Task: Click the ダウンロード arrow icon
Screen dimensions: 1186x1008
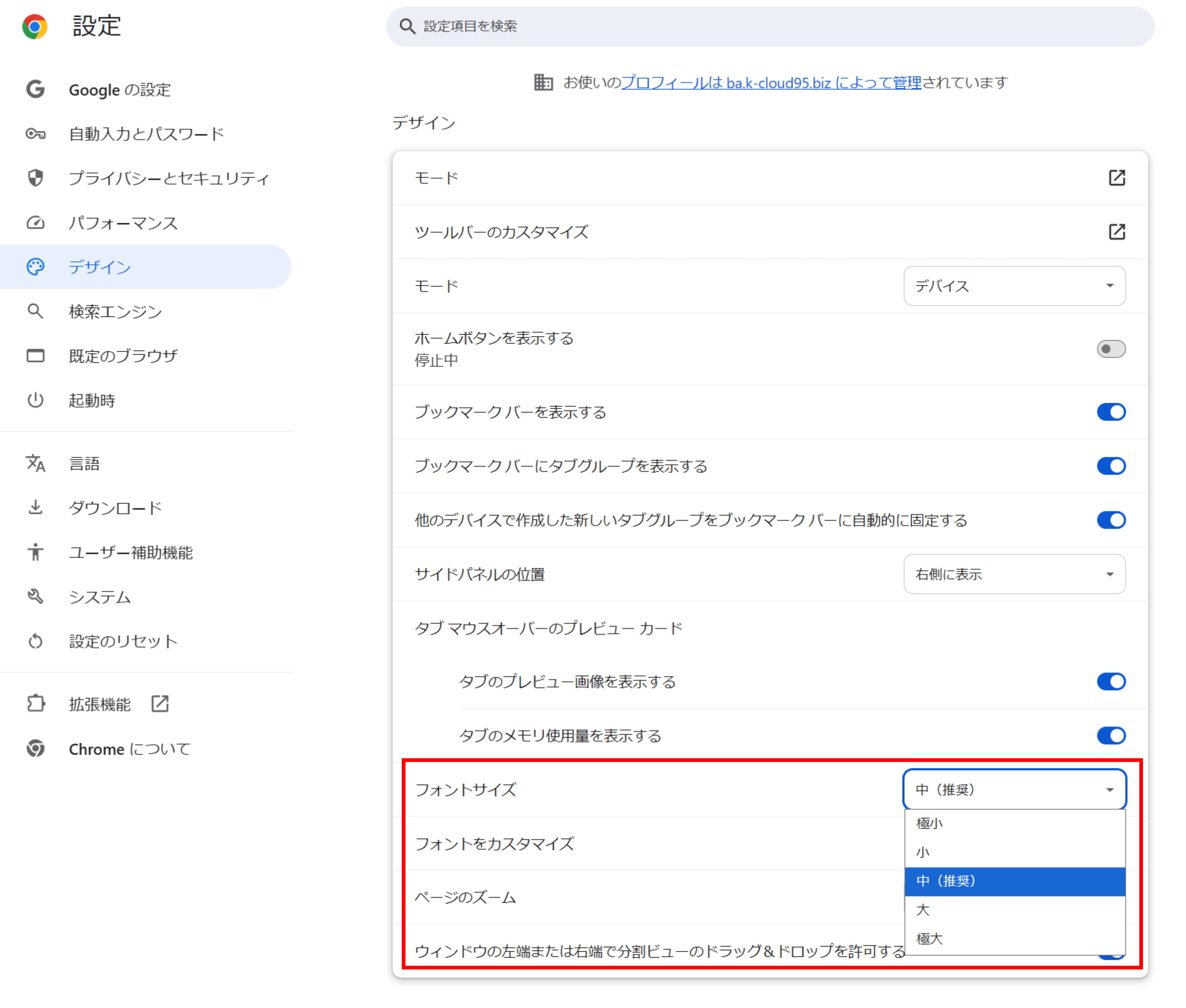Action: [36, 507]
